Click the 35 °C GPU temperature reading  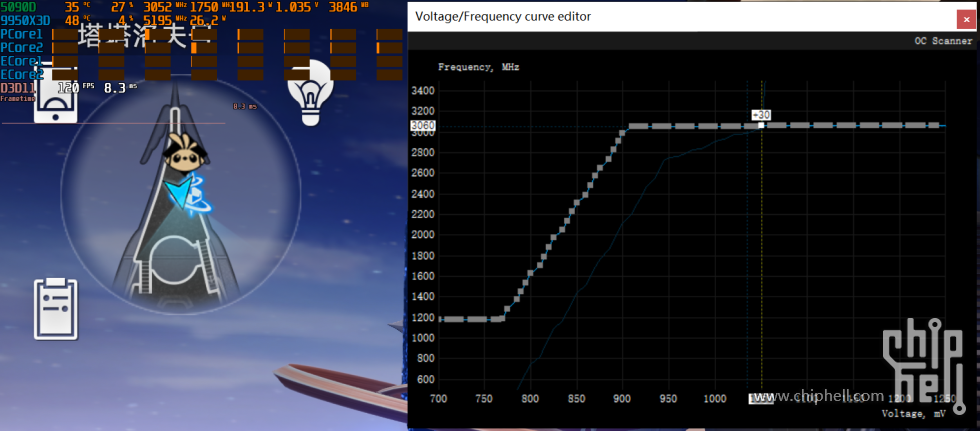[78, 7]
